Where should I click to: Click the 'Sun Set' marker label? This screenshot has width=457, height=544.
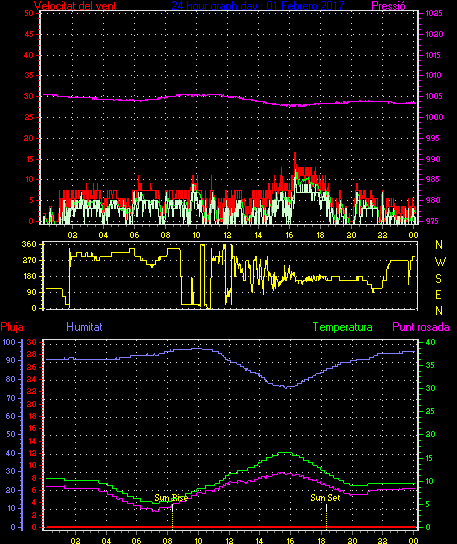click(x=325, y=498)
